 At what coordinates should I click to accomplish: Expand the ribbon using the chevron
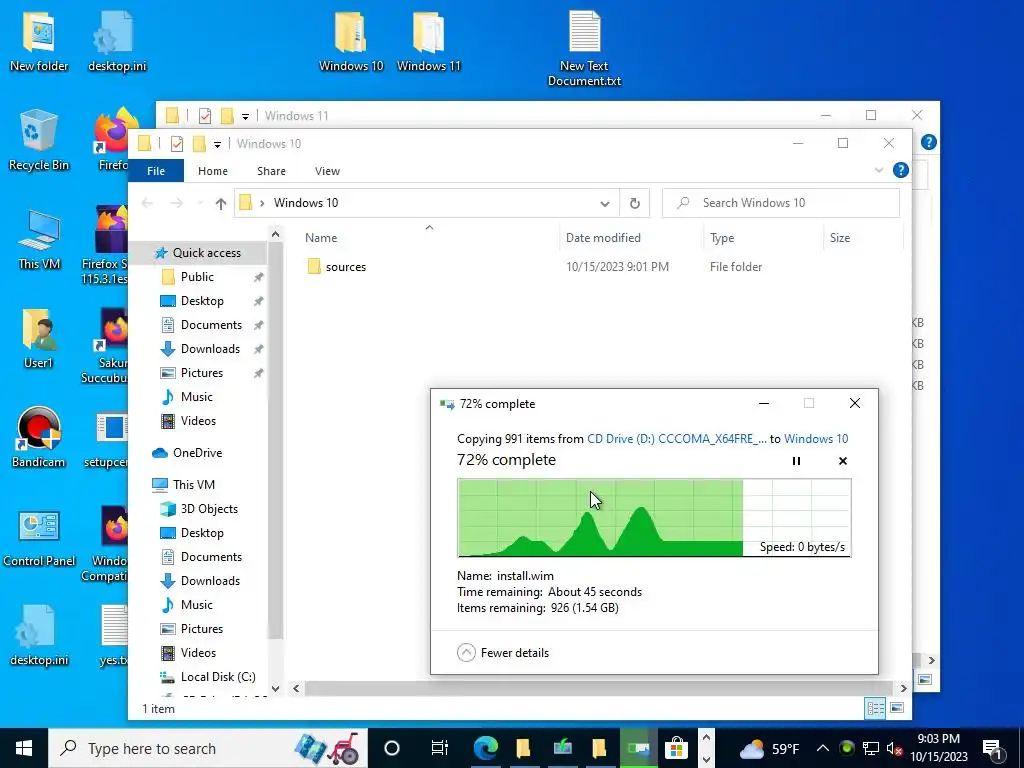coord(878,170)
